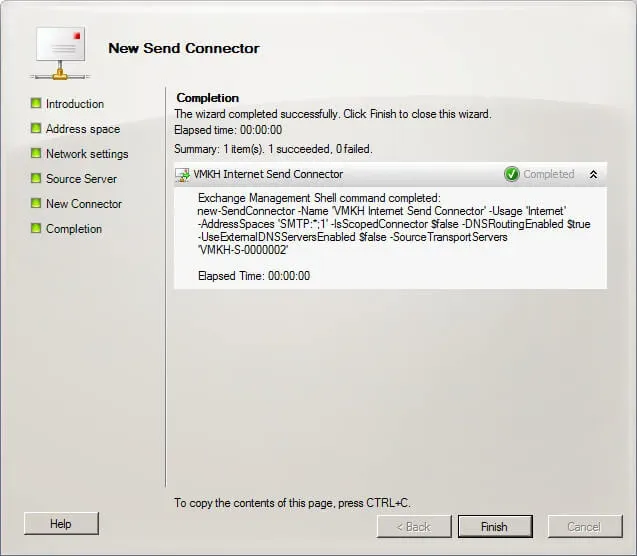Select the Address space step
This screenshot has height=556, width=637.
[83, 129]
